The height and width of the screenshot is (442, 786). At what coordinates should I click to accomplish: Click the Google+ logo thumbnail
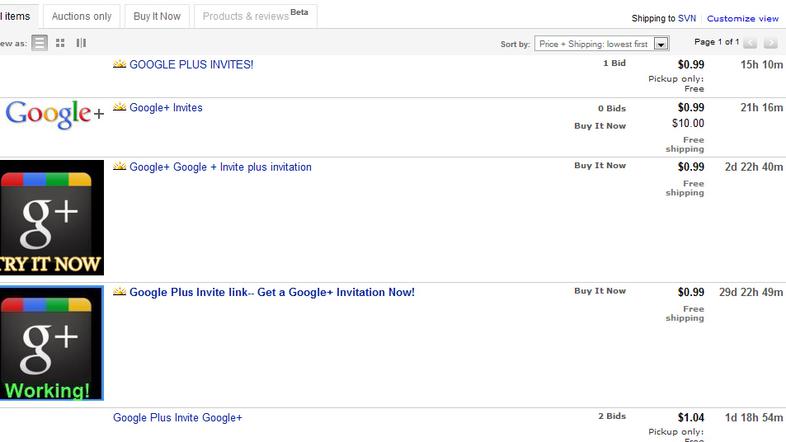(52, 115)
